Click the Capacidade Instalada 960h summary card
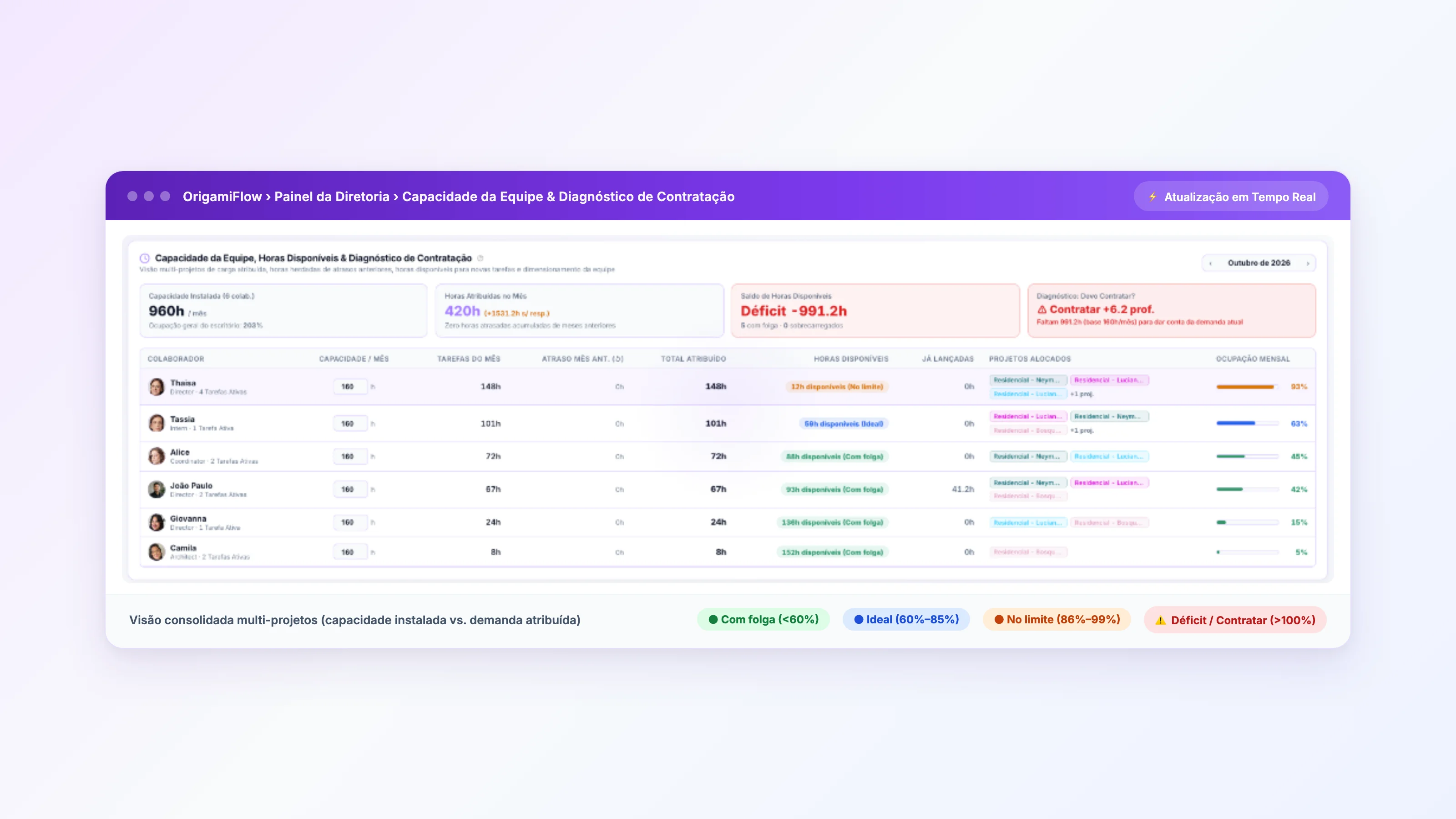The width and height of the screenshot is (1456, 819). (283, 310)
